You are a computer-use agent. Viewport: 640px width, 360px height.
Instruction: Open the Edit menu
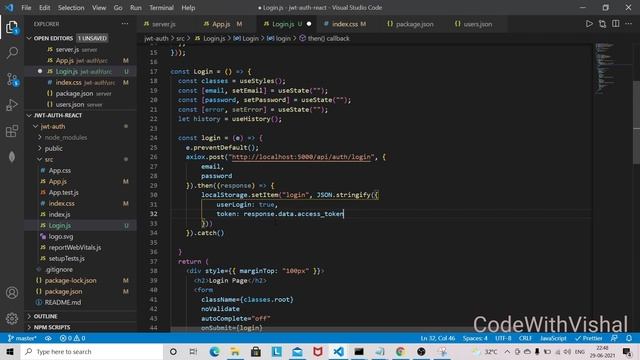pos(44,8)
